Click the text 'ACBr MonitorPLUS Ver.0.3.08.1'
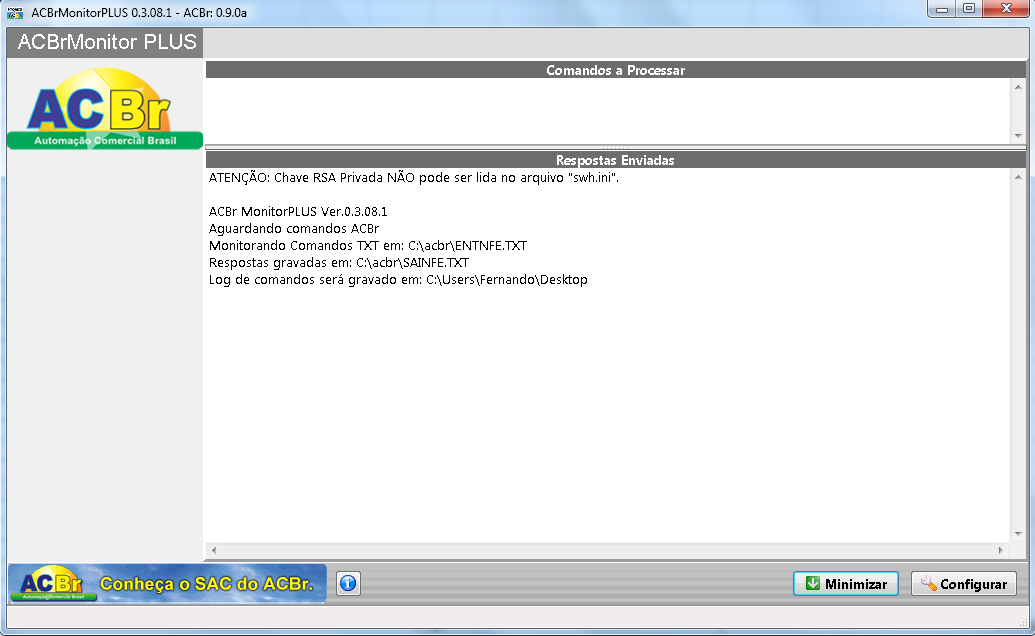Viewport: 1035px width, 636px height. pos(298,212)
